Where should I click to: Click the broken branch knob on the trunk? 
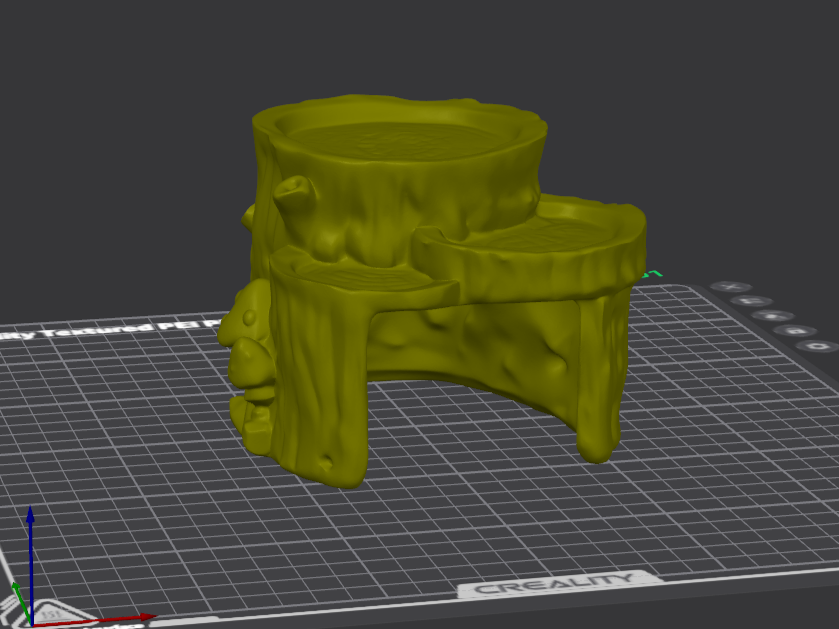294,195
